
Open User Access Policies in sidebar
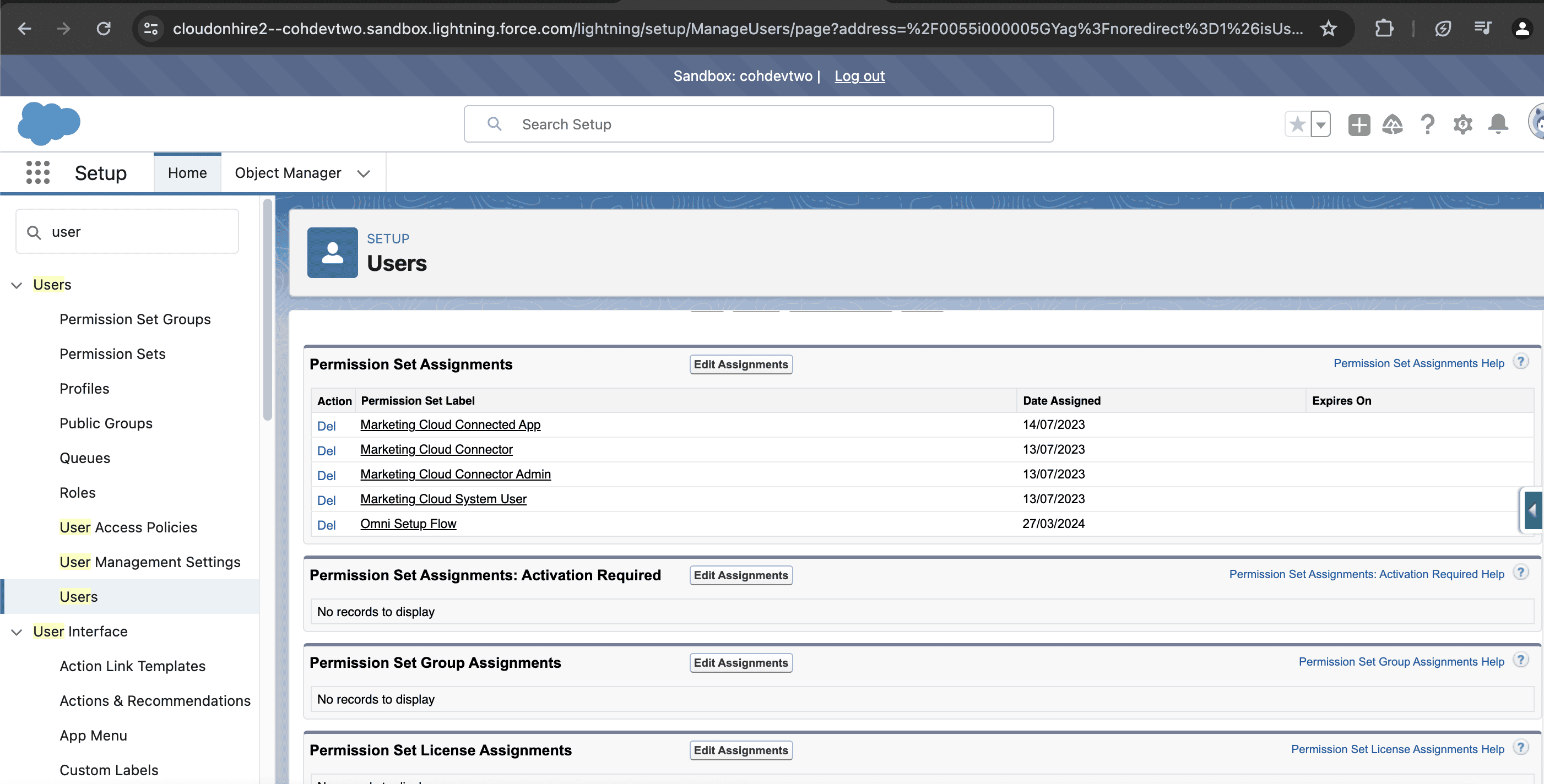point(128,527)
